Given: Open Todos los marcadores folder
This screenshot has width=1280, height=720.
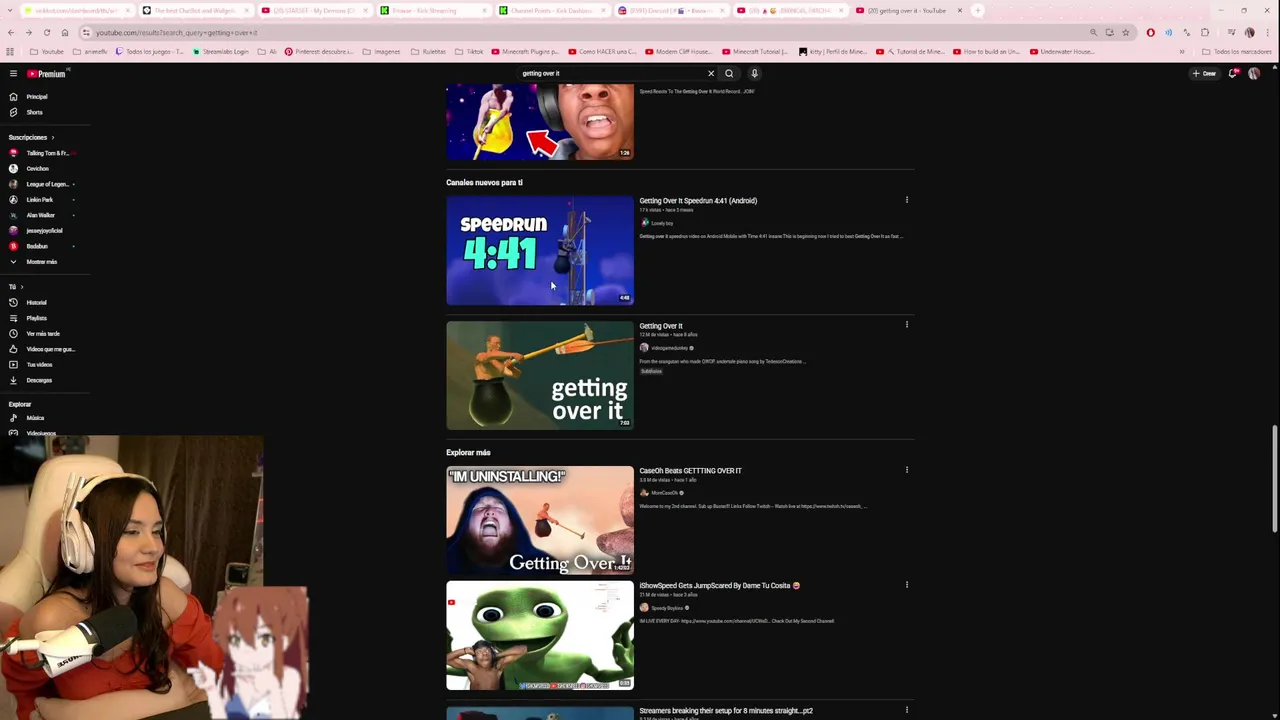Looking at the screenshot, I should coord(1237,52).
